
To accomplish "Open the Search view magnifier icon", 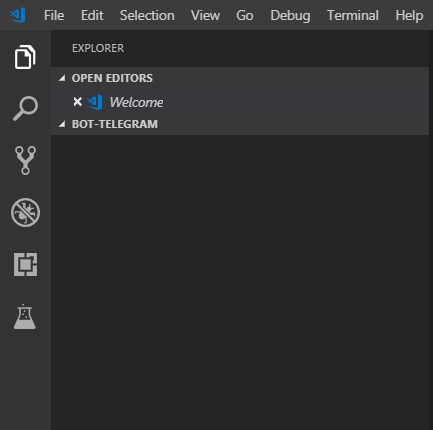I will pos(25,108).
